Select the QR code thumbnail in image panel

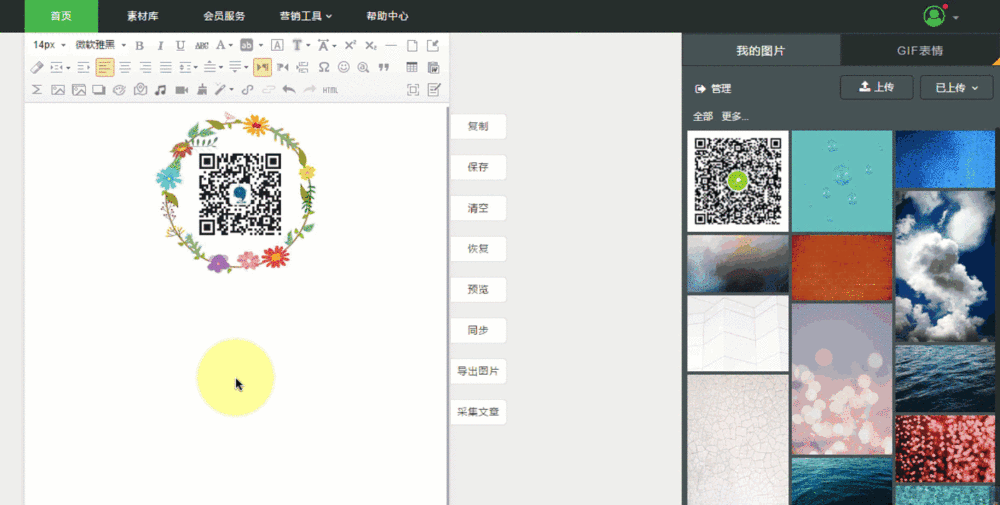click(738, 181)
